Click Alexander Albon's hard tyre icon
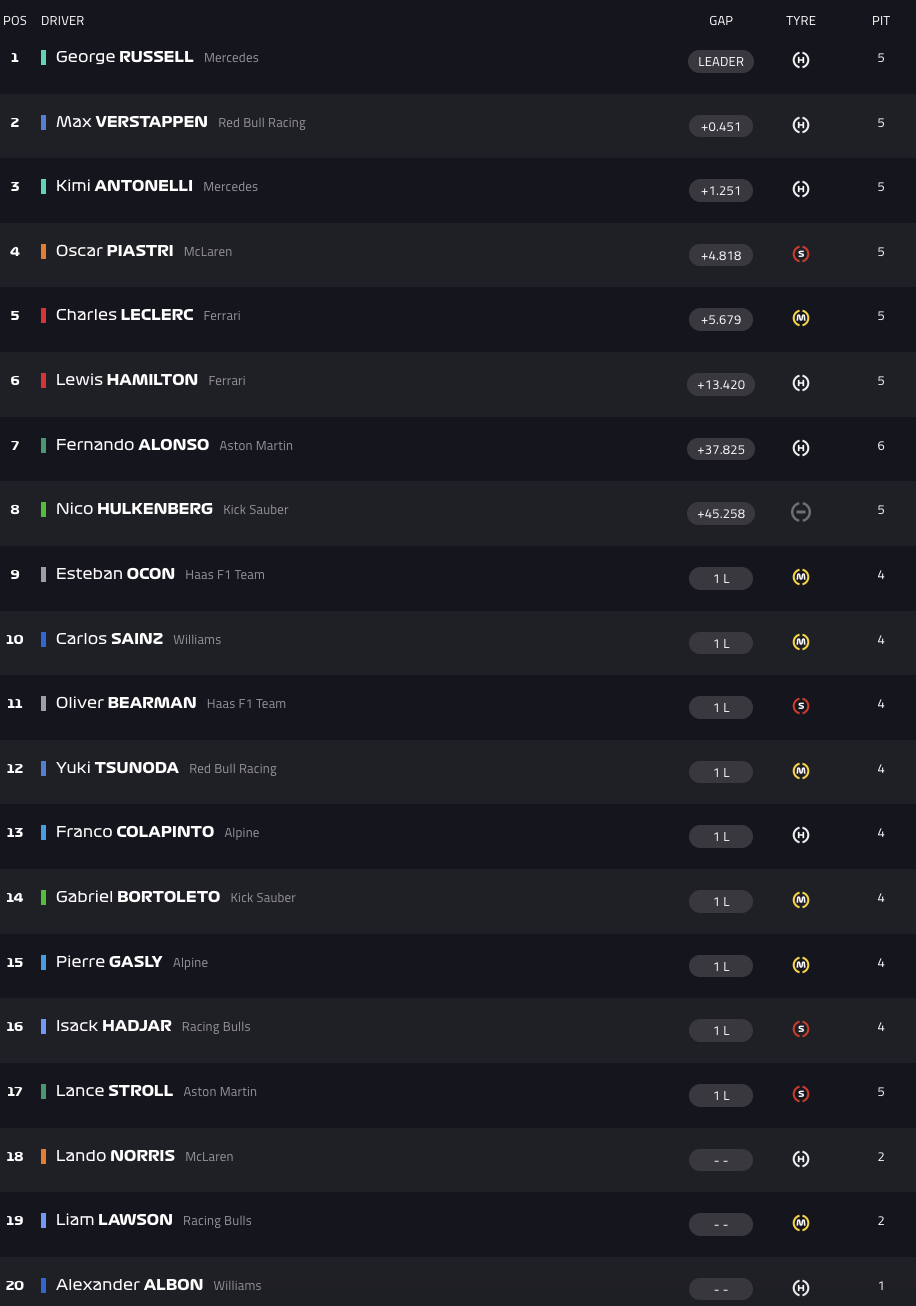The width and height of the screenshot is (916, 1306). (x=800, y=1288)
